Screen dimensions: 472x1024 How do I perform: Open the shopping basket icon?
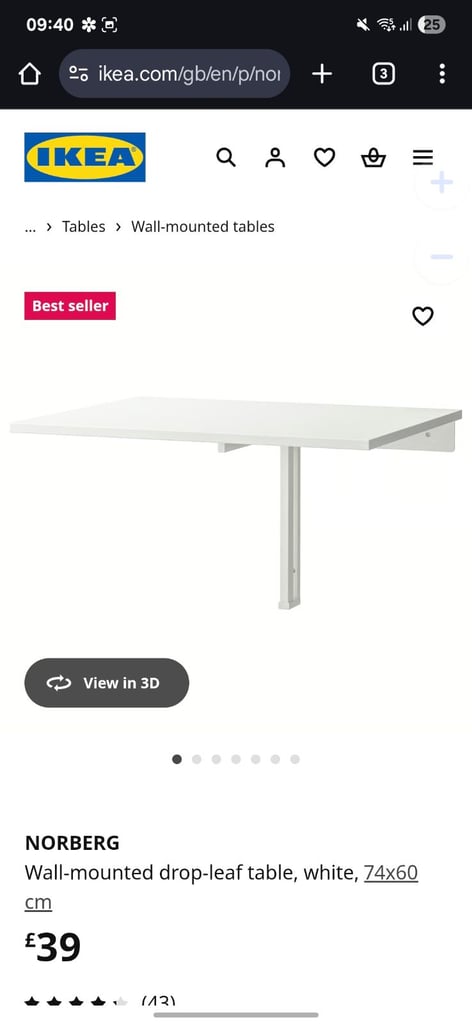[x=373, y=157]
